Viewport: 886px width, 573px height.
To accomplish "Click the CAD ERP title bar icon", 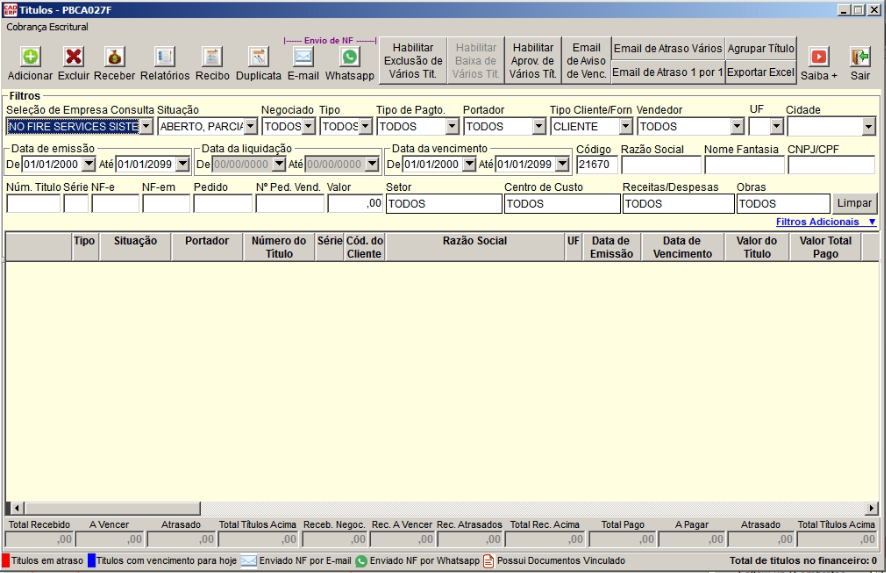I will point(10,10).
